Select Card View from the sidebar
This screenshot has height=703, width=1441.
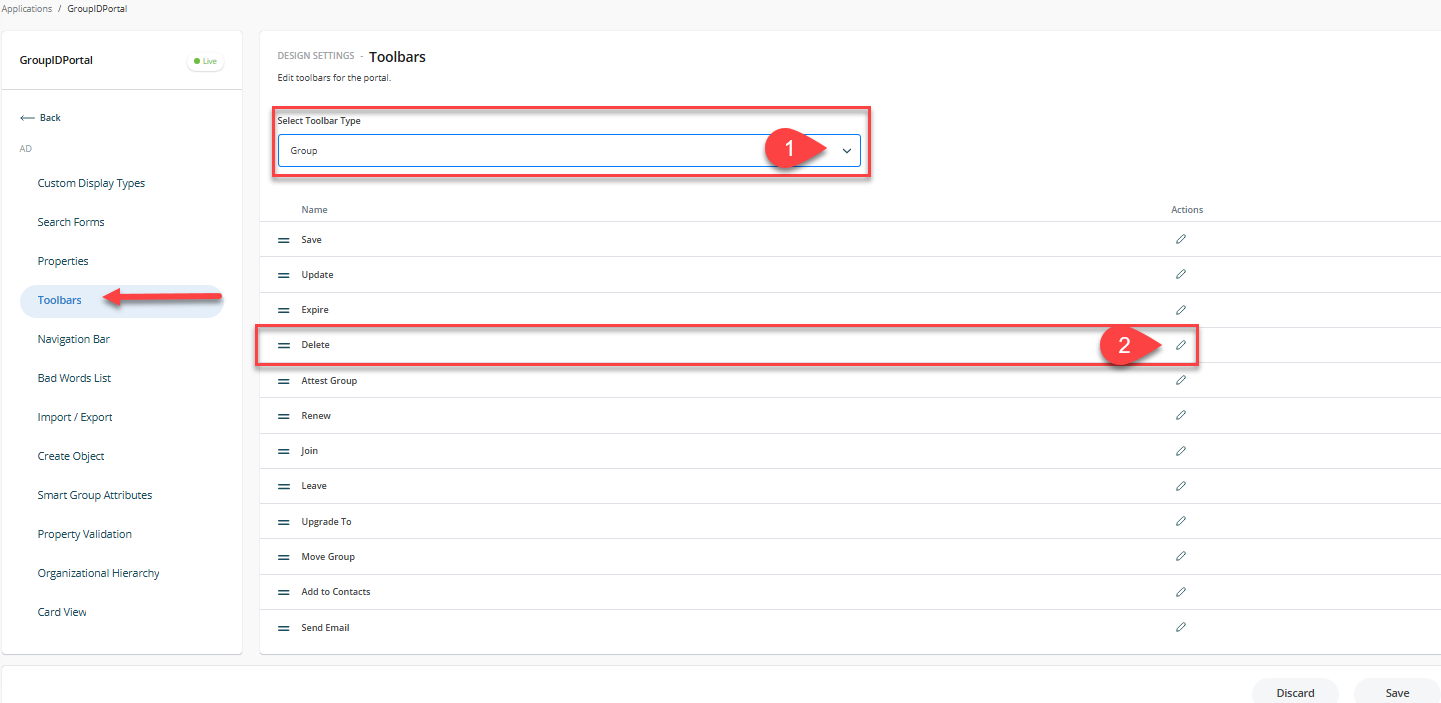(x=61, y=611)
